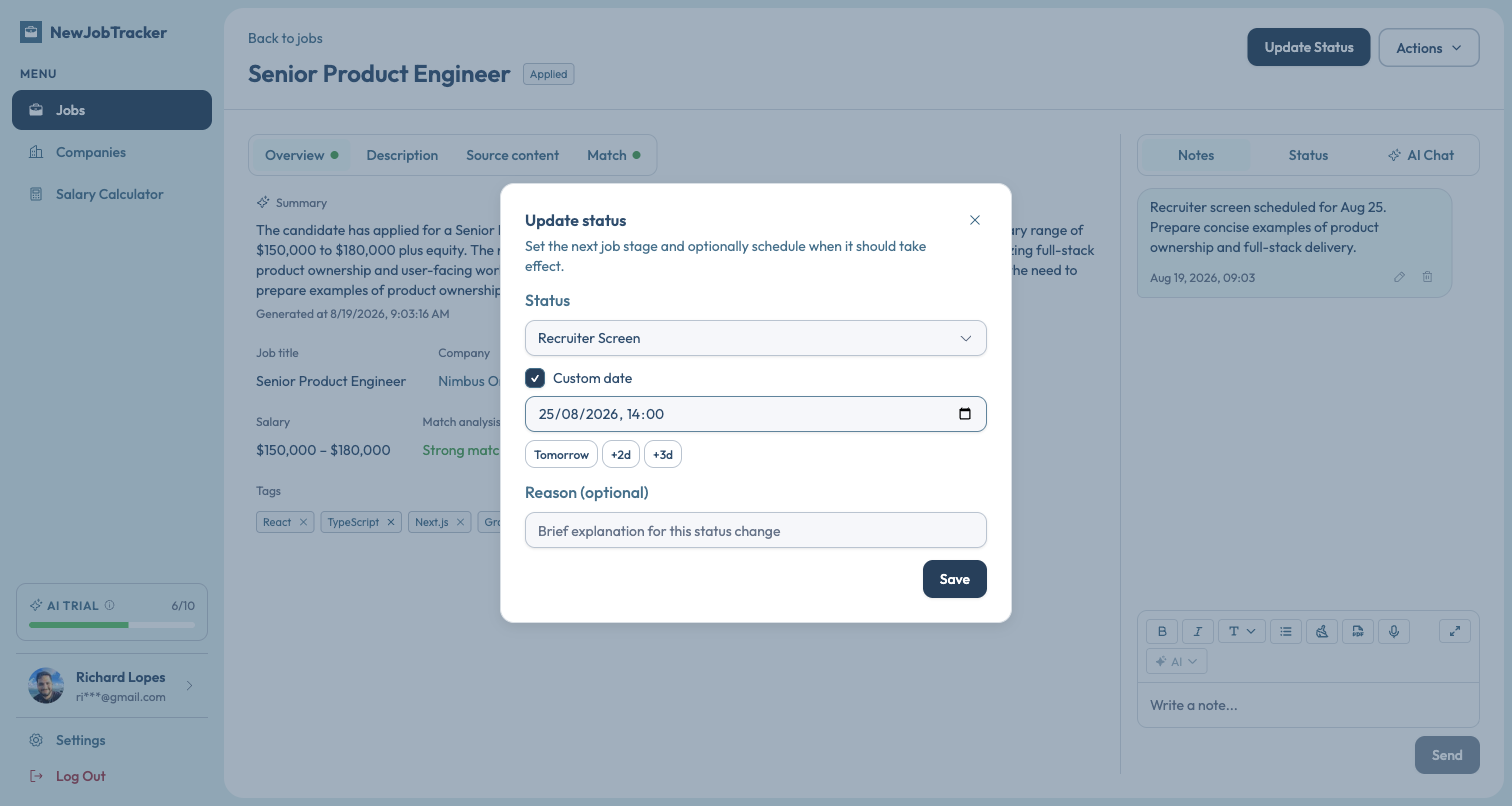1512x806 pixels.
Task: Open the Actions dropdown menu
Action: click(1429, 47)
